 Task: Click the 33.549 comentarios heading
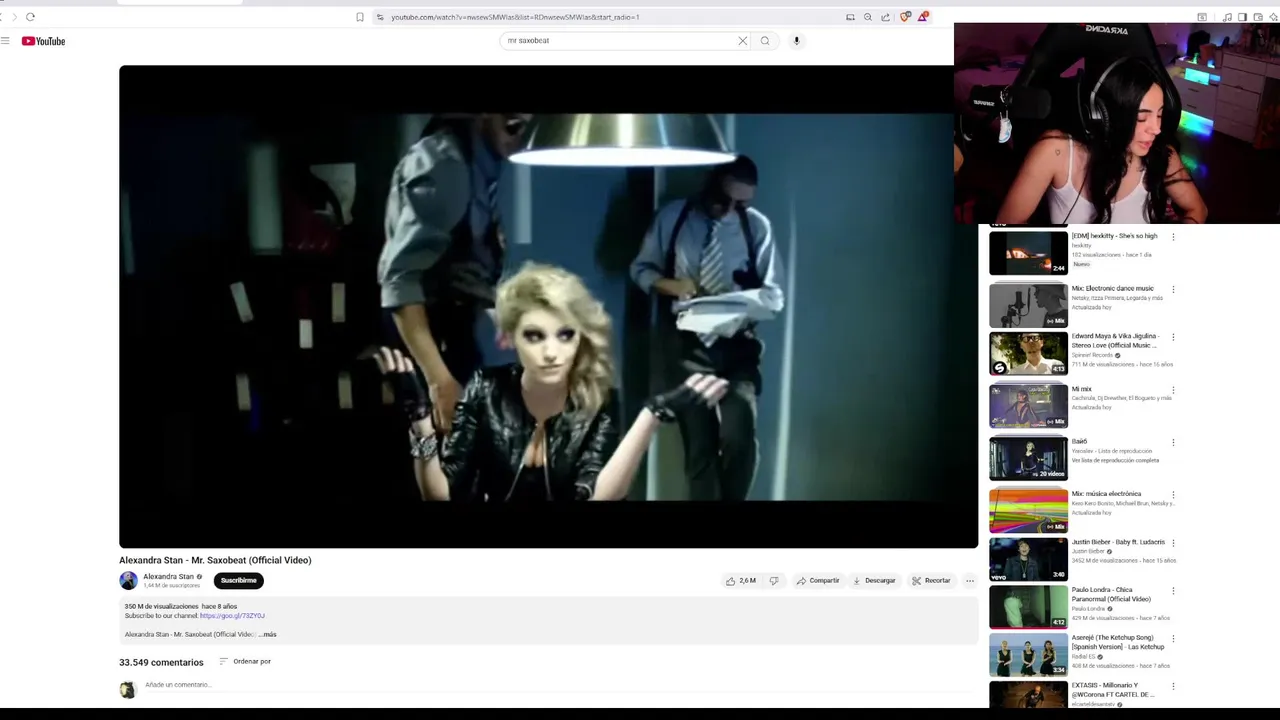click(161, 662)
